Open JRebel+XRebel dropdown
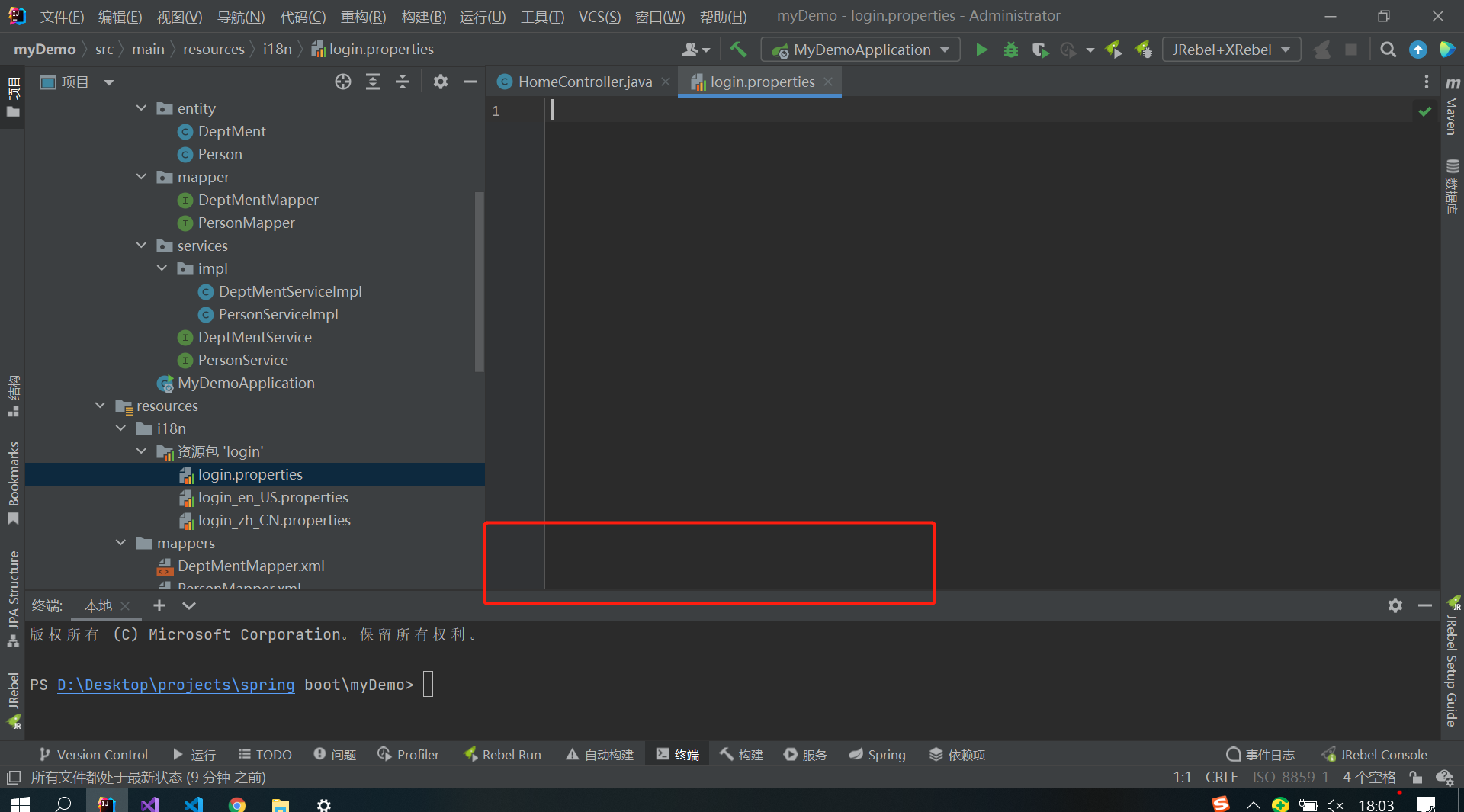 (1231, 50)
